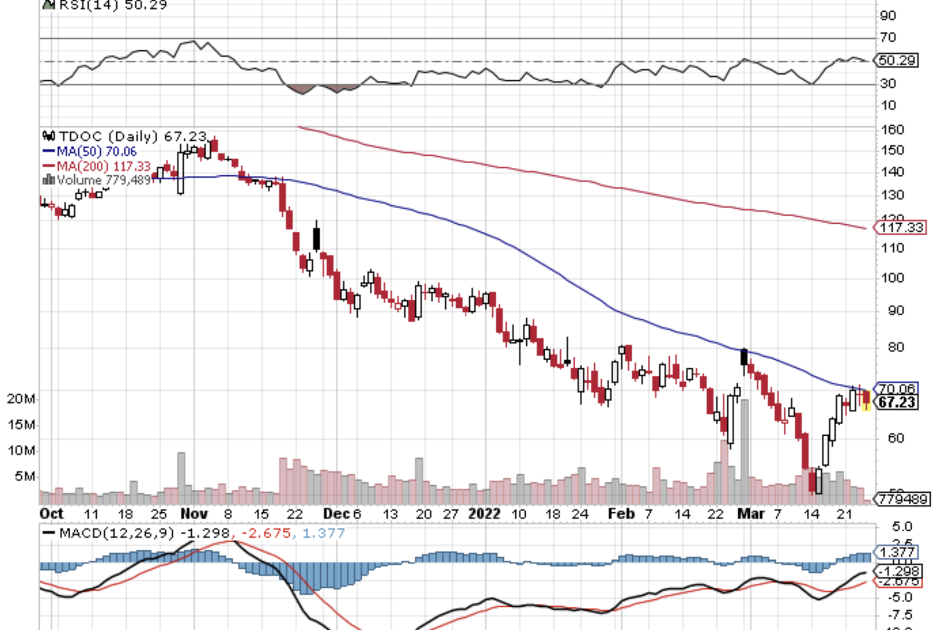Click the 1.377 MACD histogram value tag
This screenshot has width=936, height=630.
(x=895, y=552)
